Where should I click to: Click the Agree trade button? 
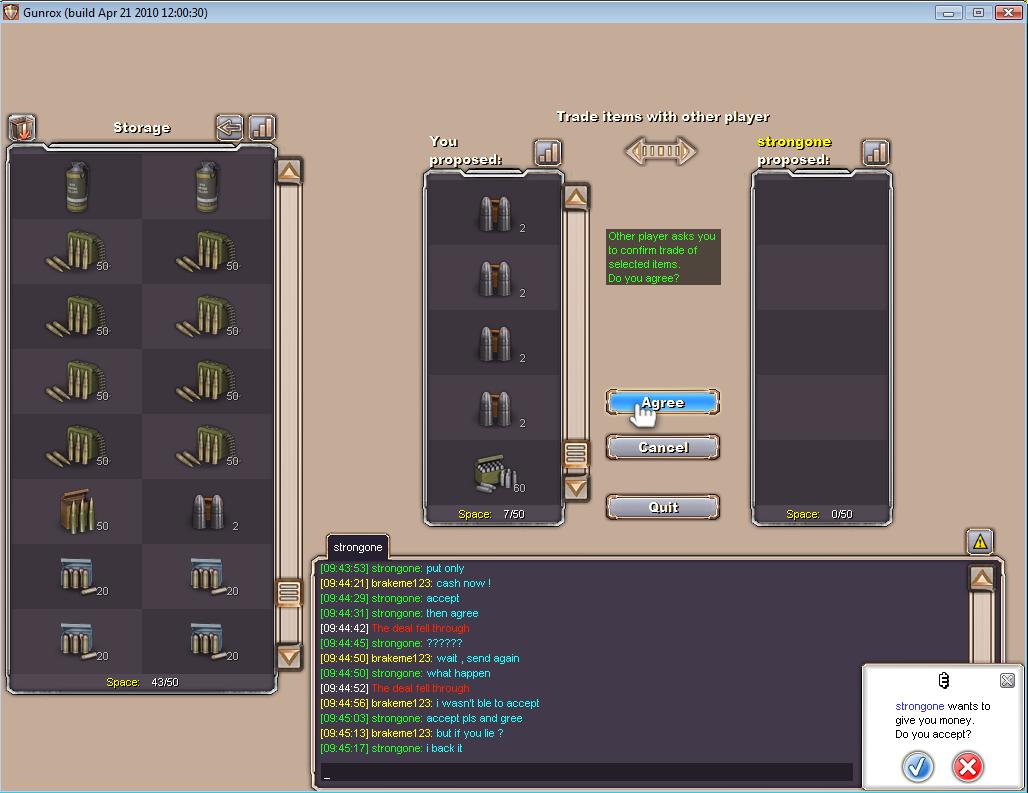click(662, 402)
